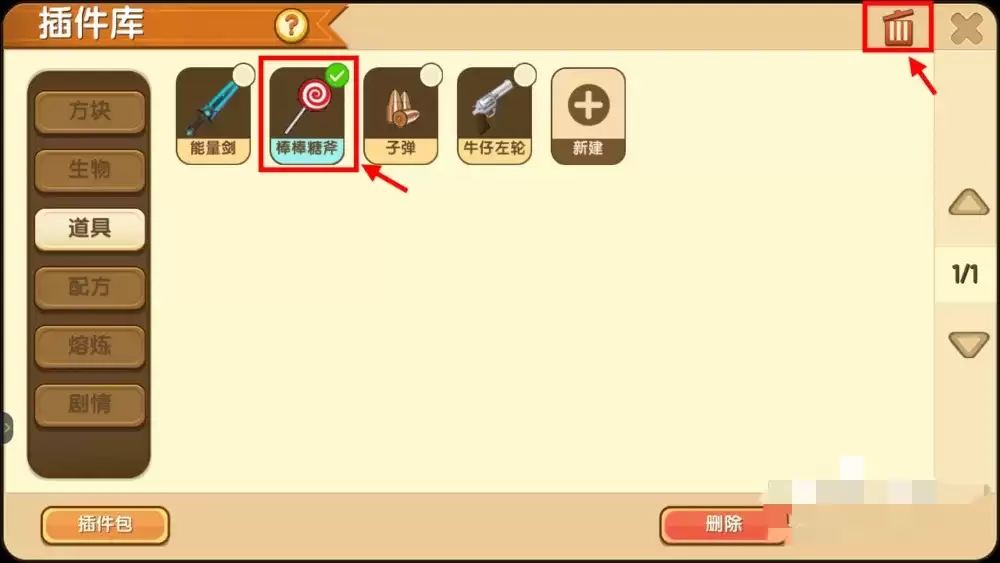The image size is (1000, 563).
Task: Go to previous page with up arrow
Action: pyautogui.click(x=968, y=202)
